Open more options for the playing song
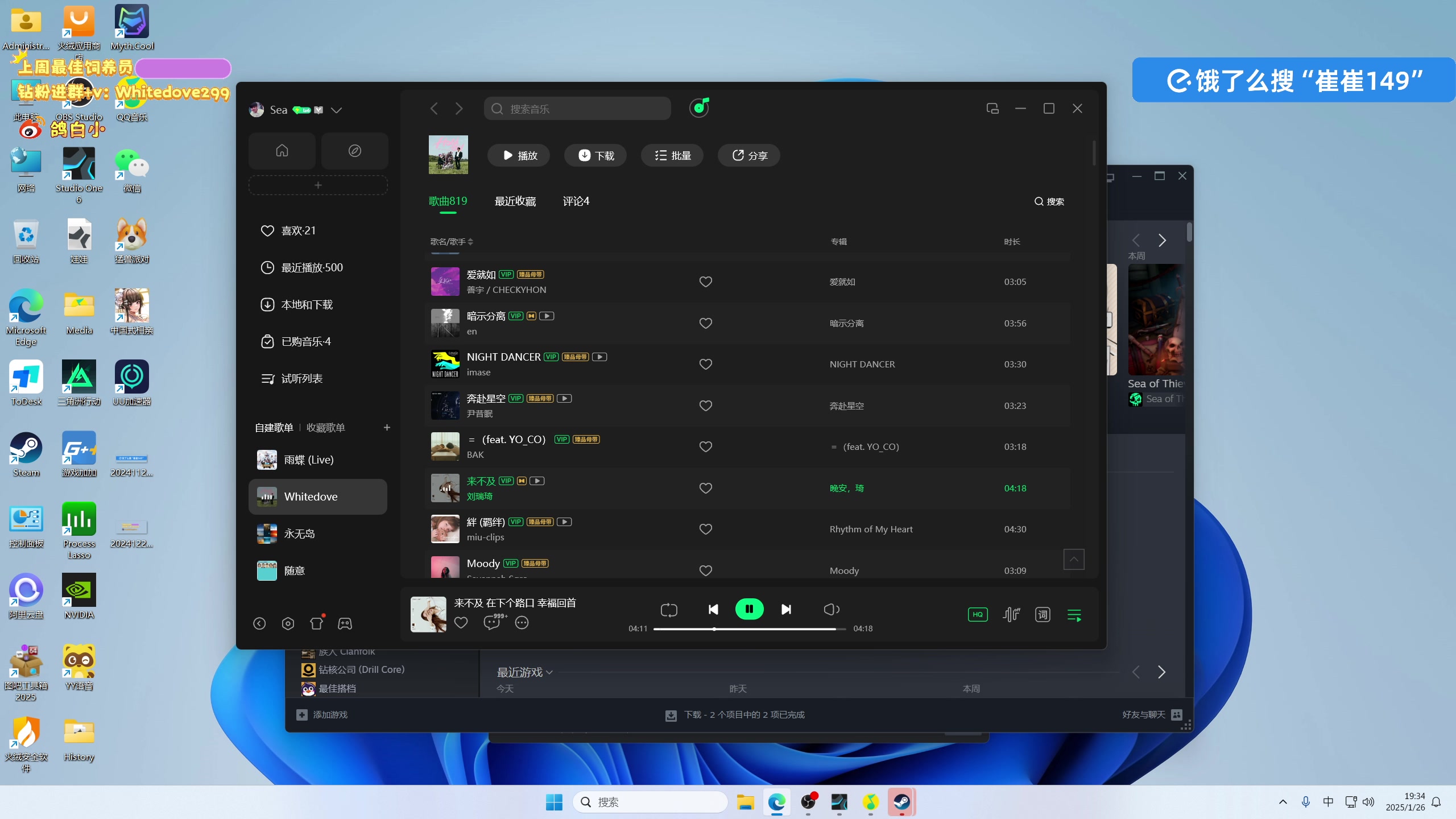 [522, 623]
